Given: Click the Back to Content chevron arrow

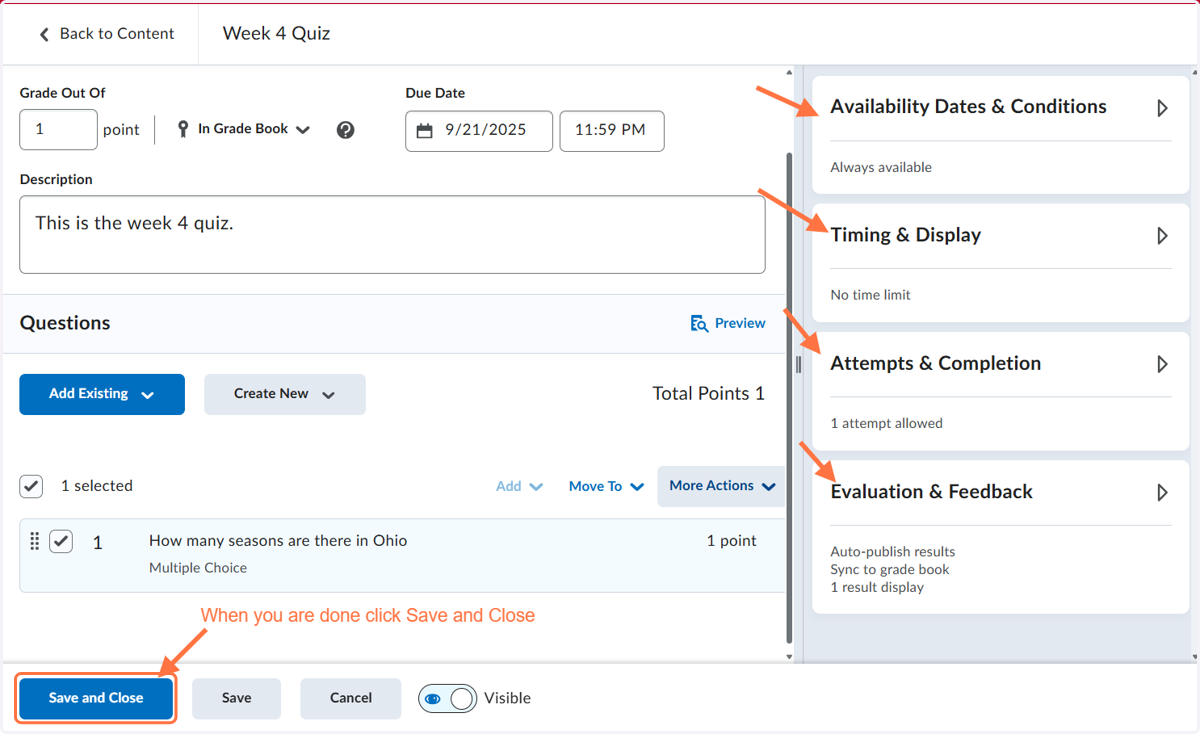Looking at the screenshot, I should pos(44,34).
